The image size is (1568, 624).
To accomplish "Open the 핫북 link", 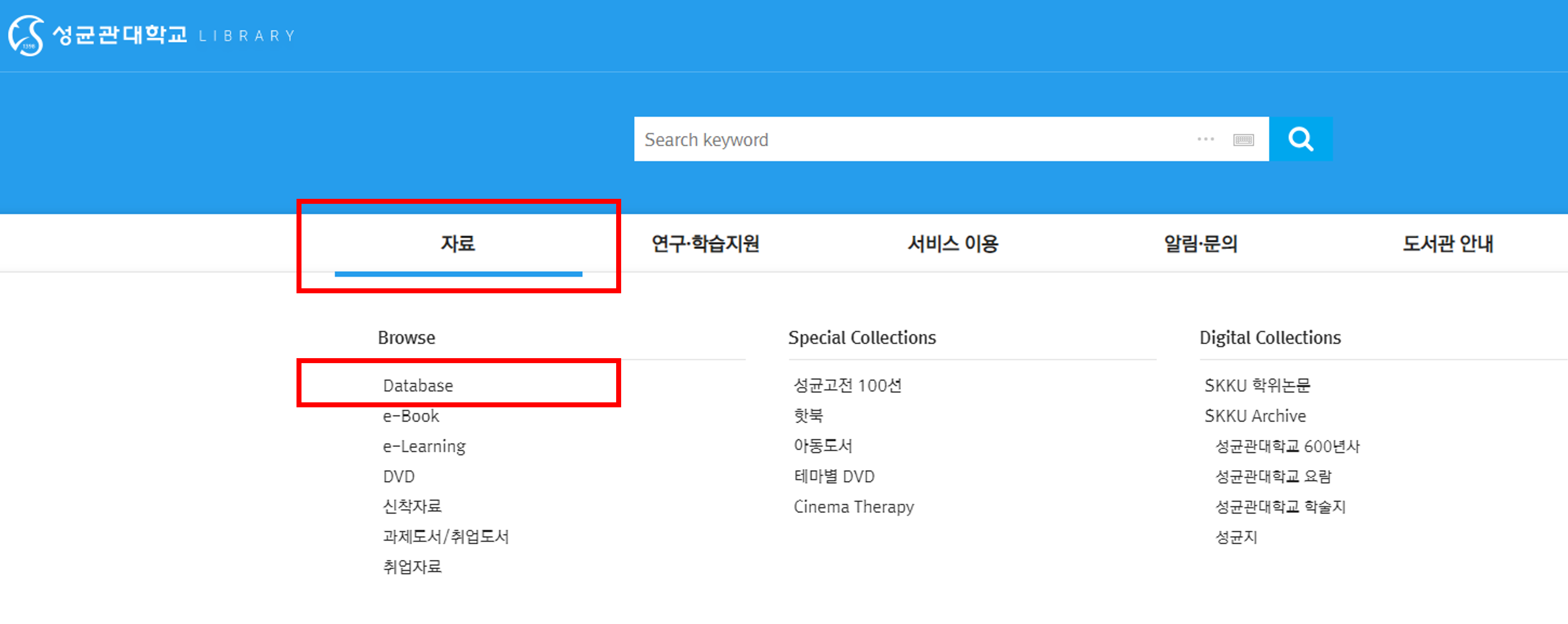I will (808, 416).
